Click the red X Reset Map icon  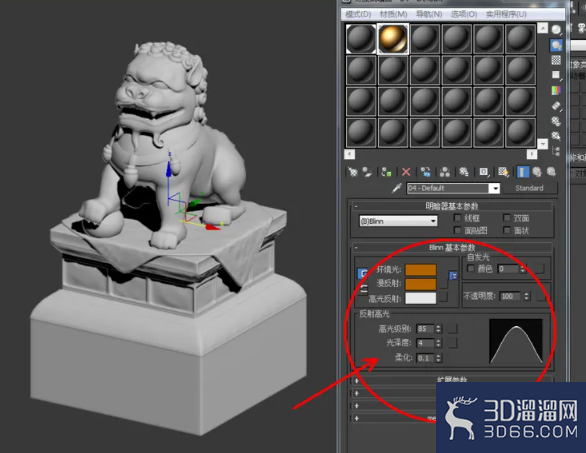(406, 172)
